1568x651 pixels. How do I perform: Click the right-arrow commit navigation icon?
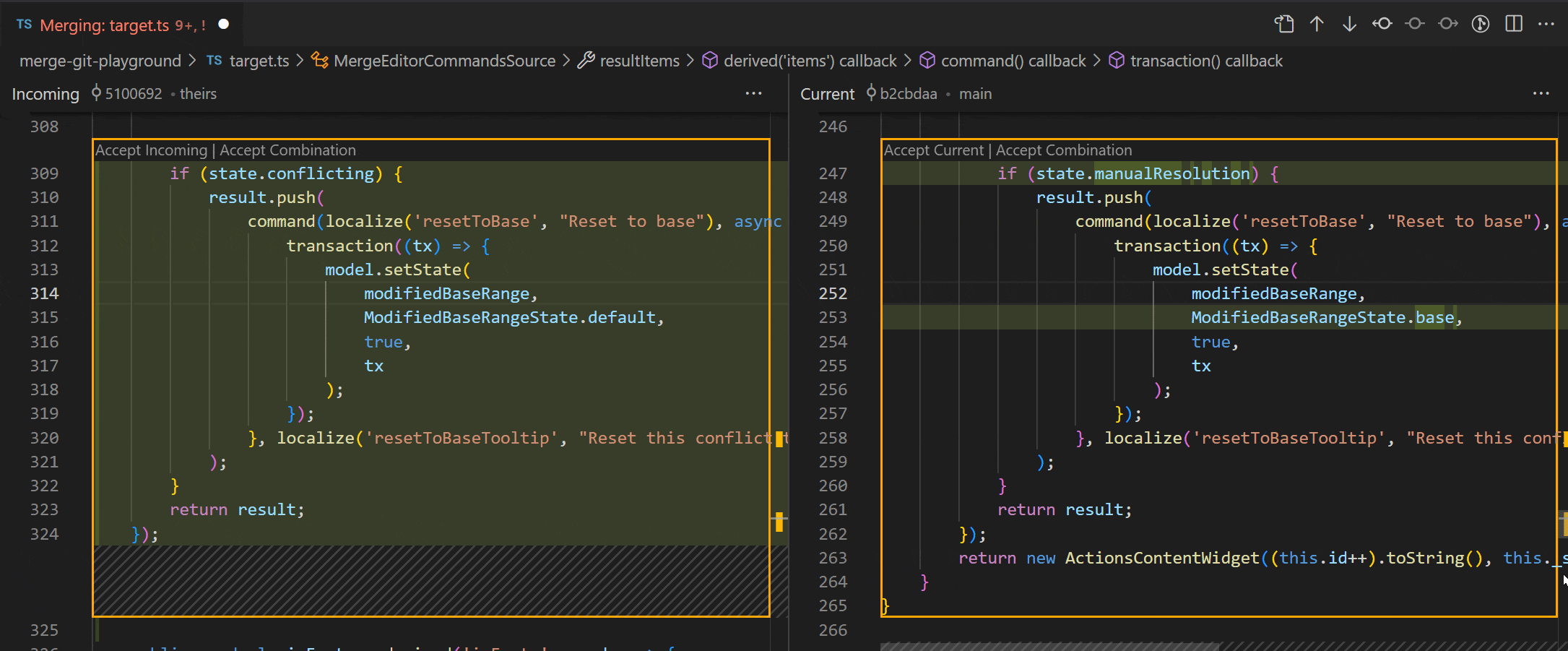tap(1447, 24)
